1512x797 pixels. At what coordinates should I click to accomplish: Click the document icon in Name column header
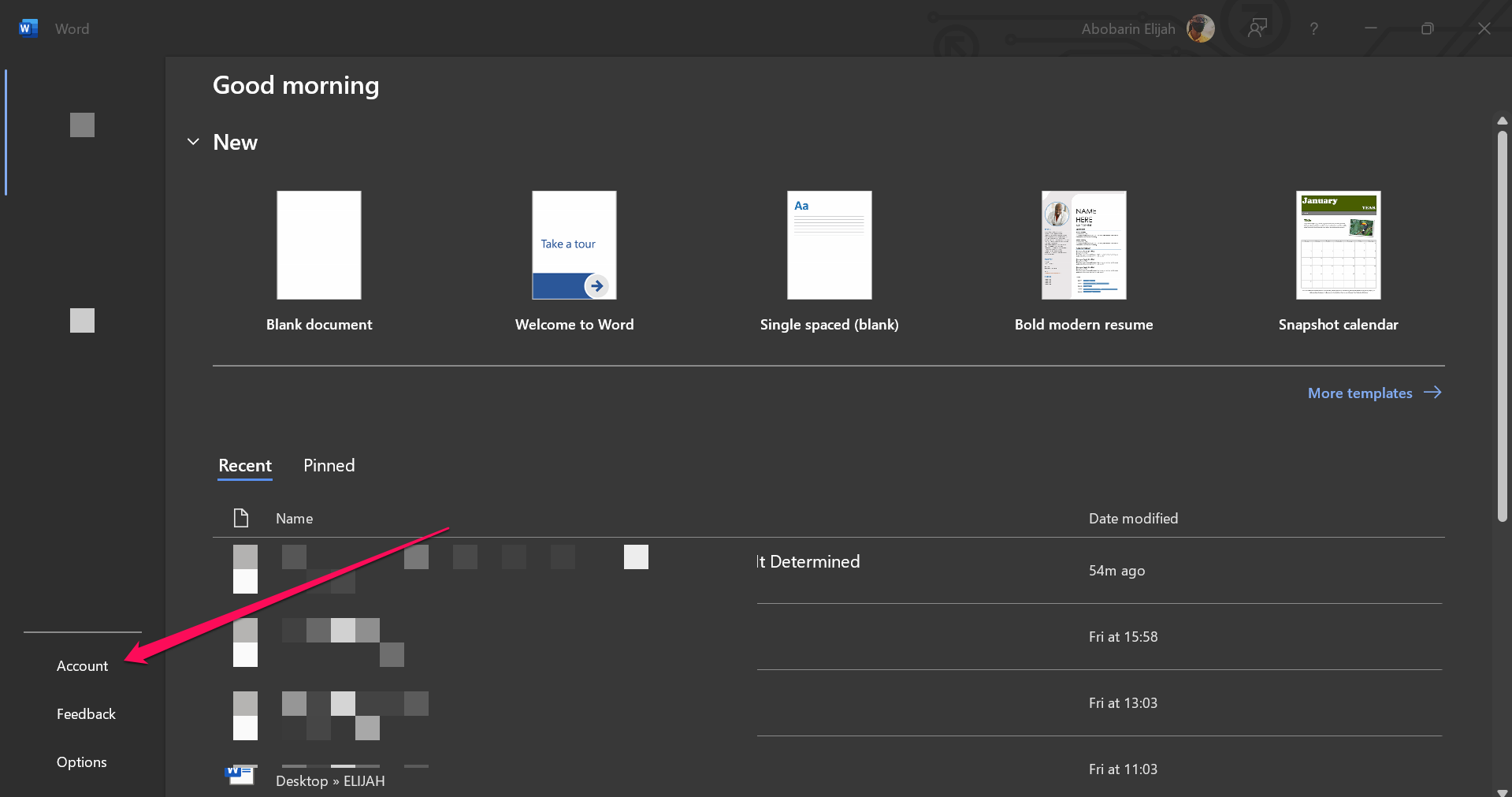point(241,518)
